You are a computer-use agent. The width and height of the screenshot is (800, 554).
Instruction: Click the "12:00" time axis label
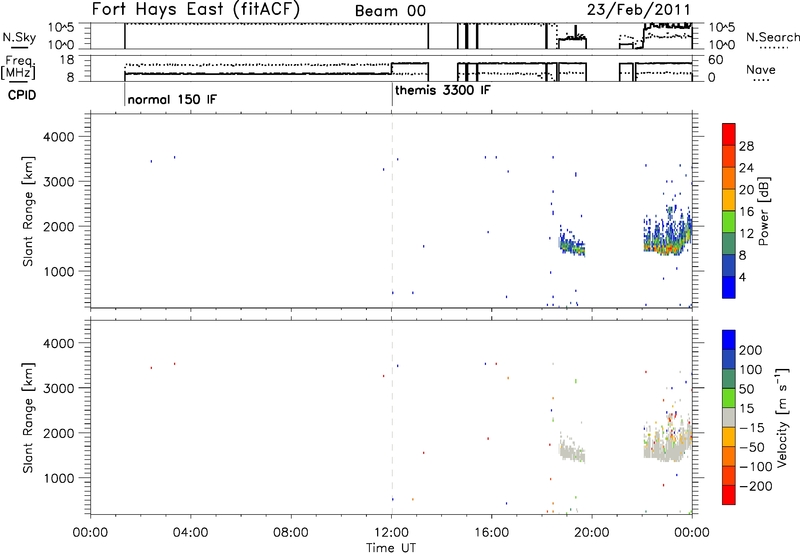pyautogui.click(x=391, y=533)
